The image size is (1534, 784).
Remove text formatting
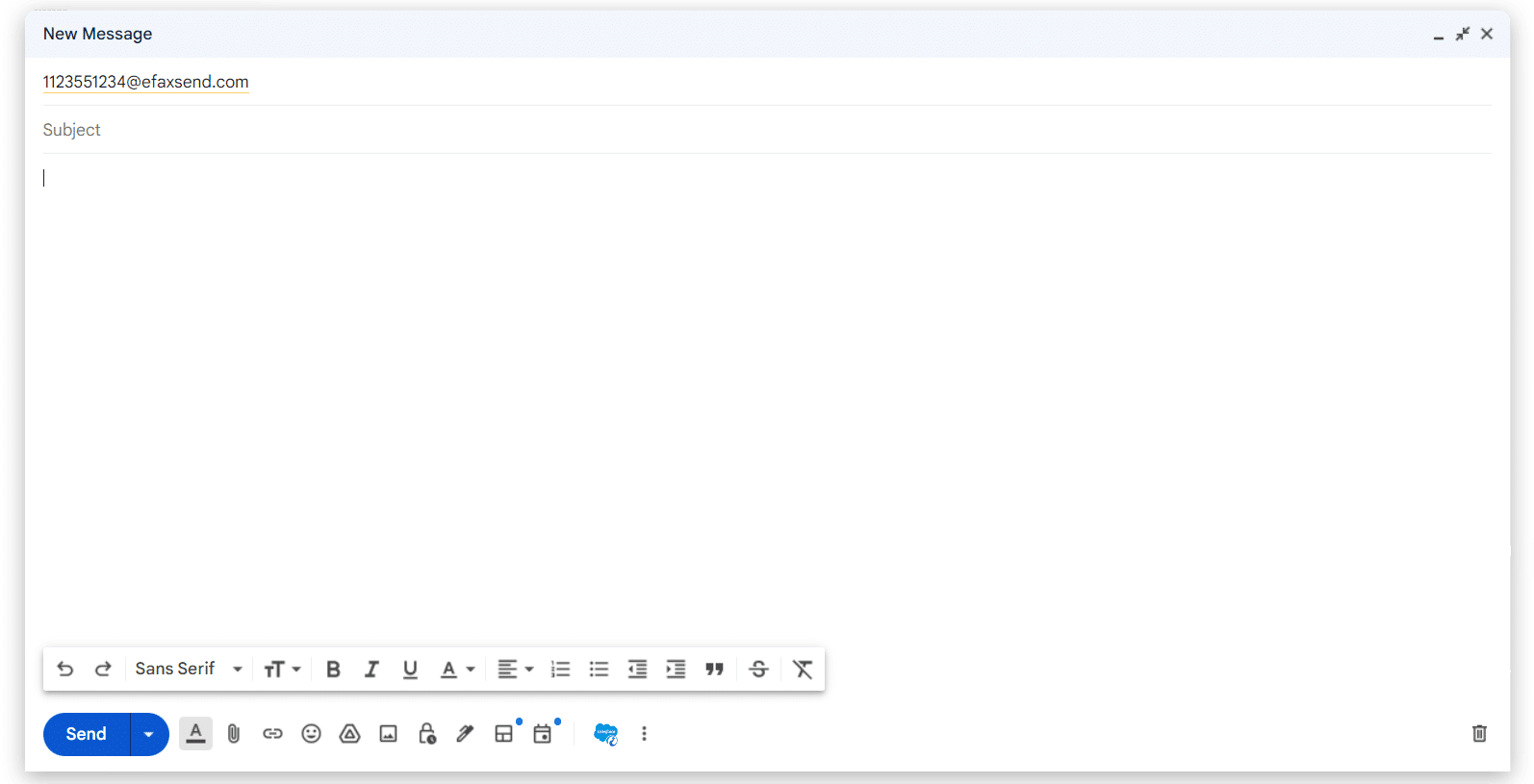point(803,669)
